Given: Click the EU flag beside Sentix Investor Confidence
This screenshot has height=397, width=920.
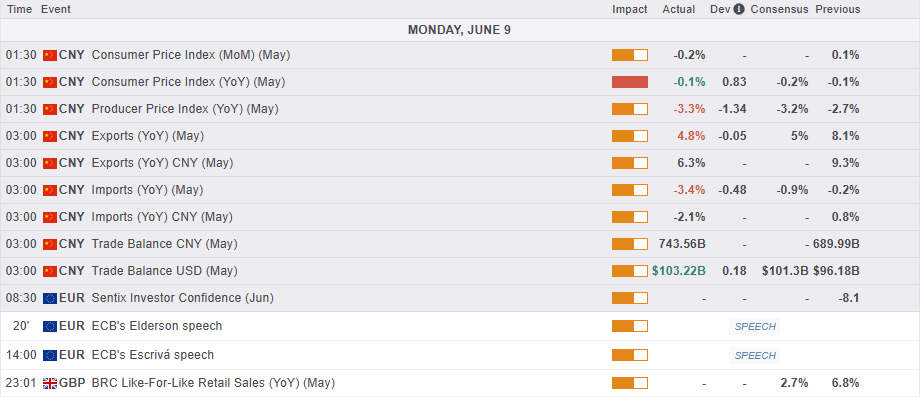Looking at the screenshot, I should [x=50, y=298].
